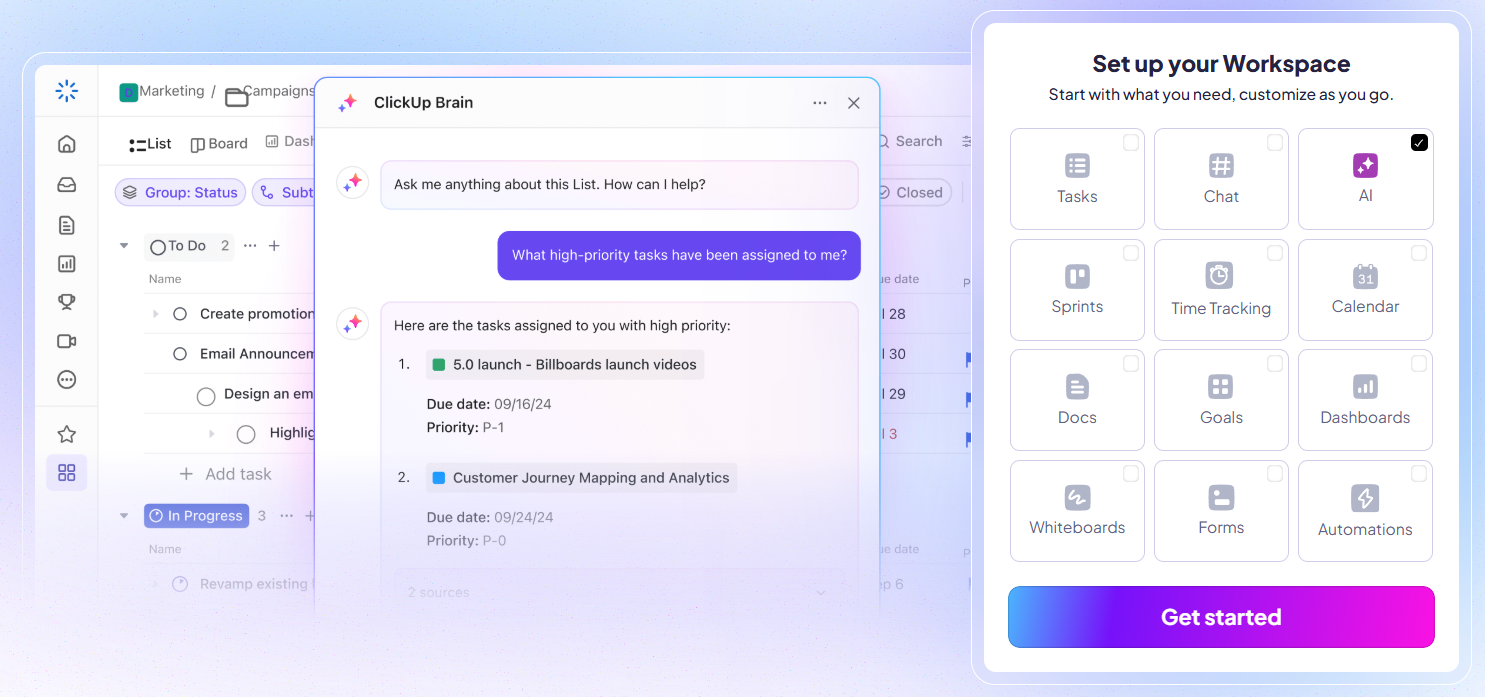Tick the Time Tracking checkbox
1485x697 pixels.
[x=1275, y=253]
